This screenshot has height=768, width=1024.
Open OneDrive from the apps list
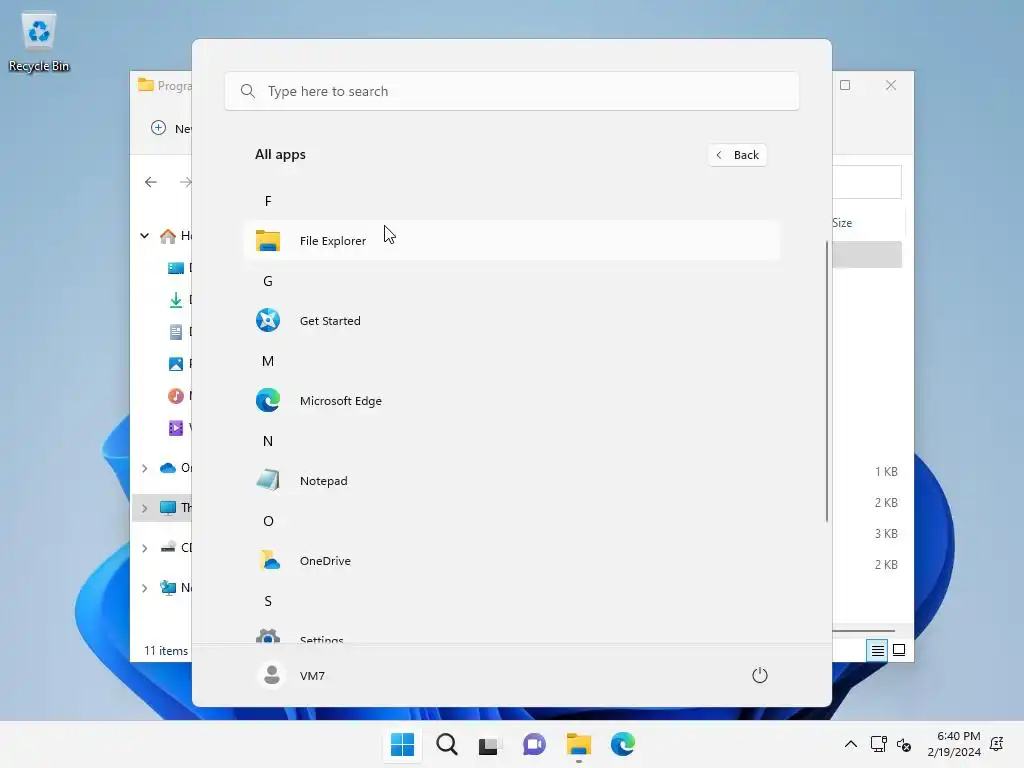coord(511,560)
